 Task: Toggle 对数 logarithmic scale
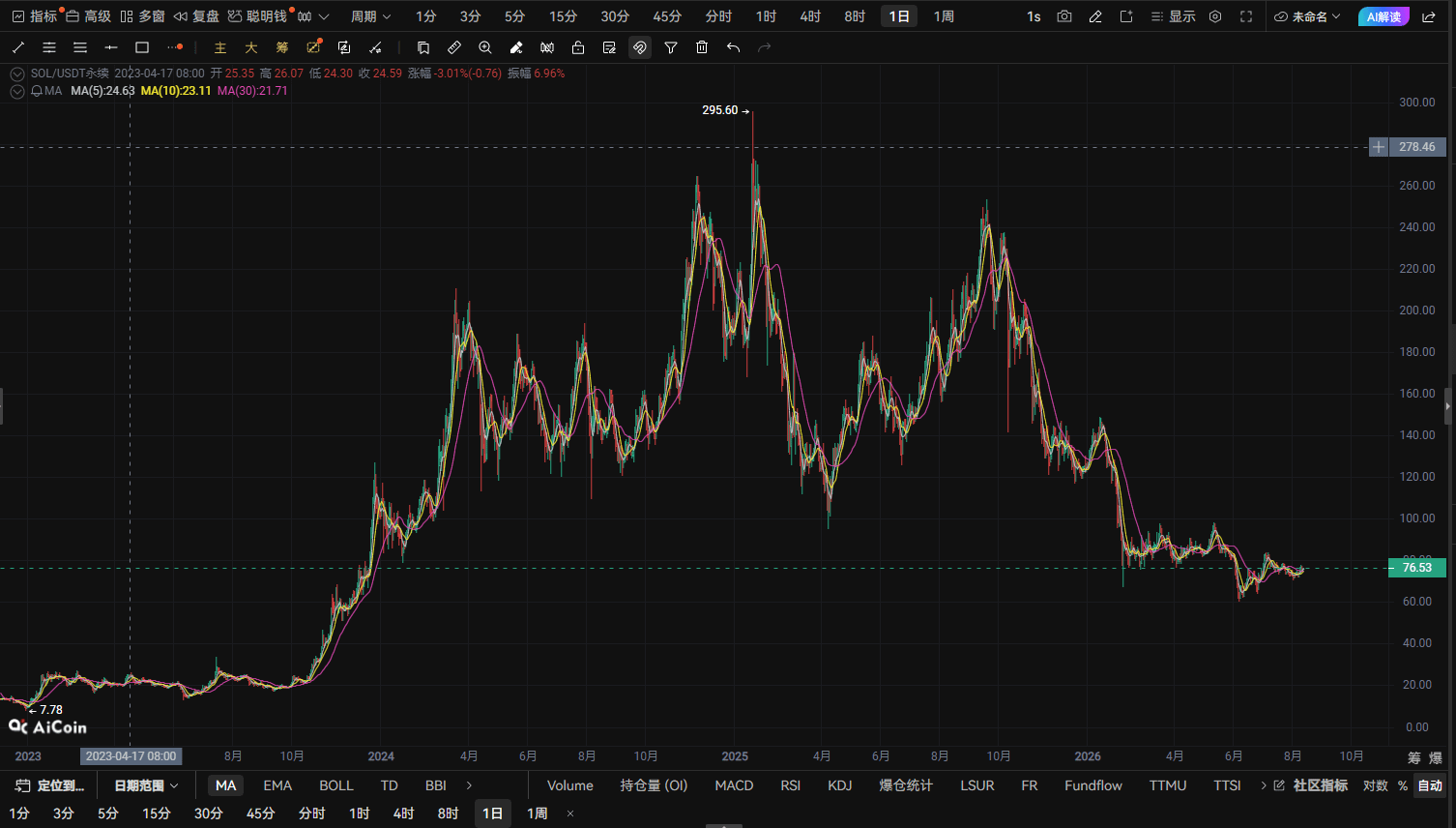tap(1376, 785)
